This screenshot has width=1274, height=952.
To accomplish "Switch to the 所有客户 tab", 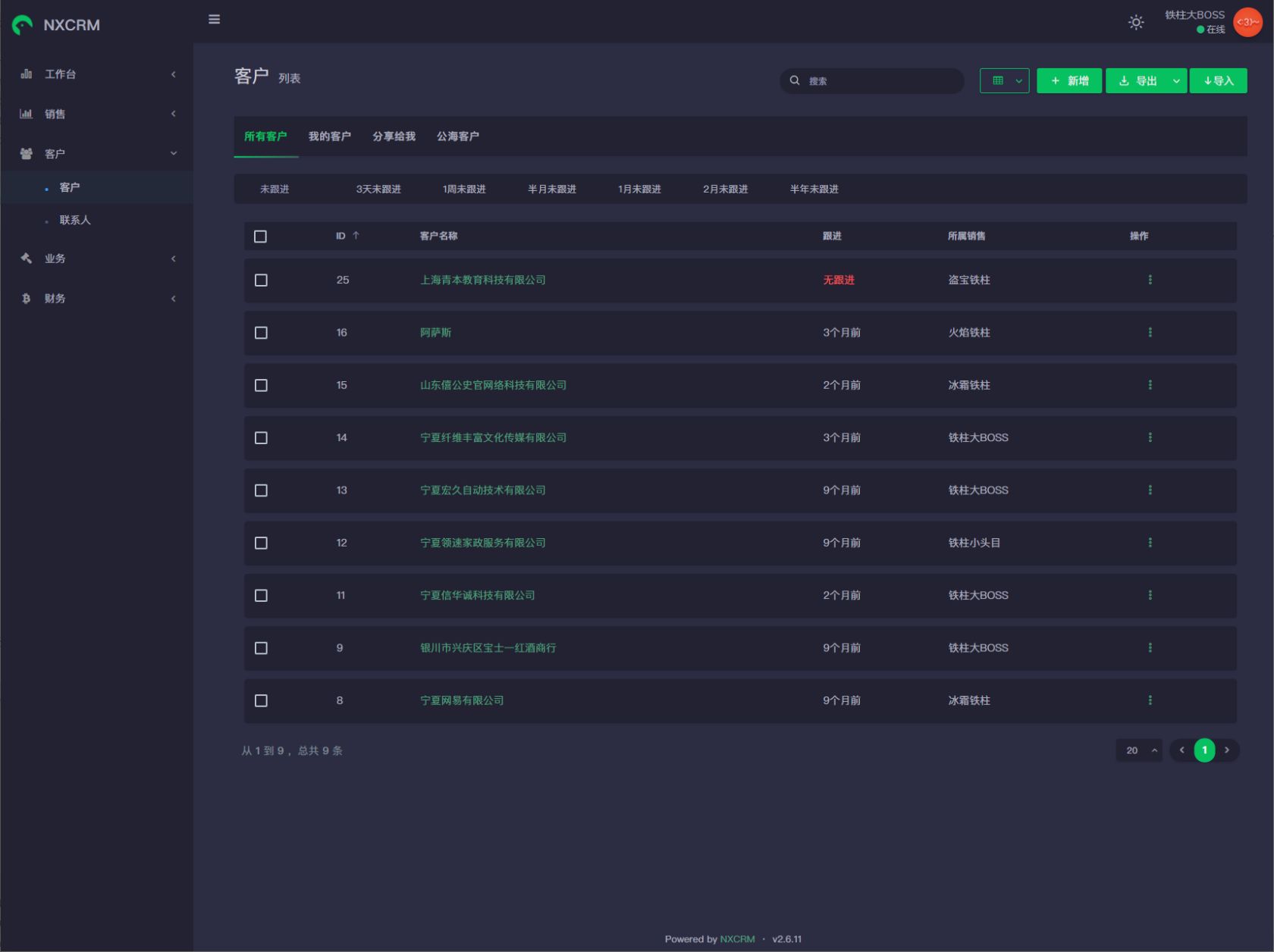I will point(265,136).
